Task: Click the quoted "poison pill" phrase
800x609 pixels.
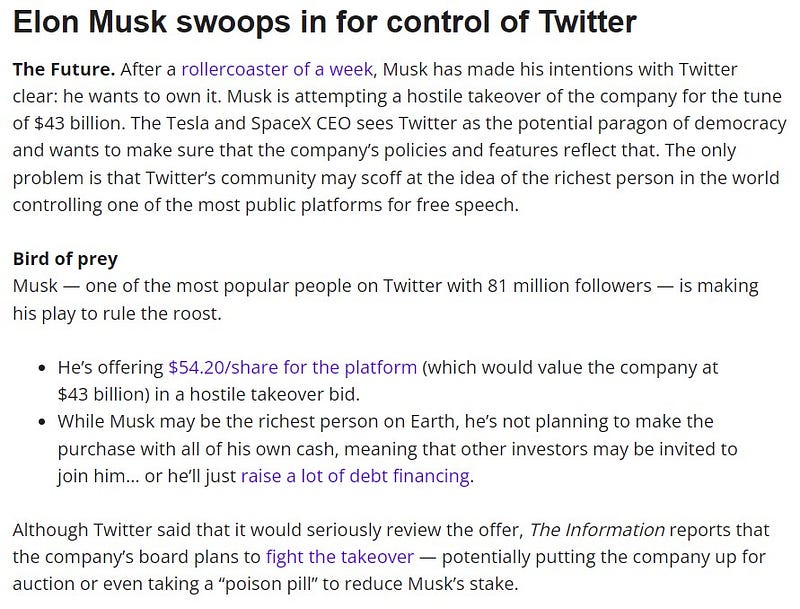Action: pyautogui.click(x=271, y=583)
